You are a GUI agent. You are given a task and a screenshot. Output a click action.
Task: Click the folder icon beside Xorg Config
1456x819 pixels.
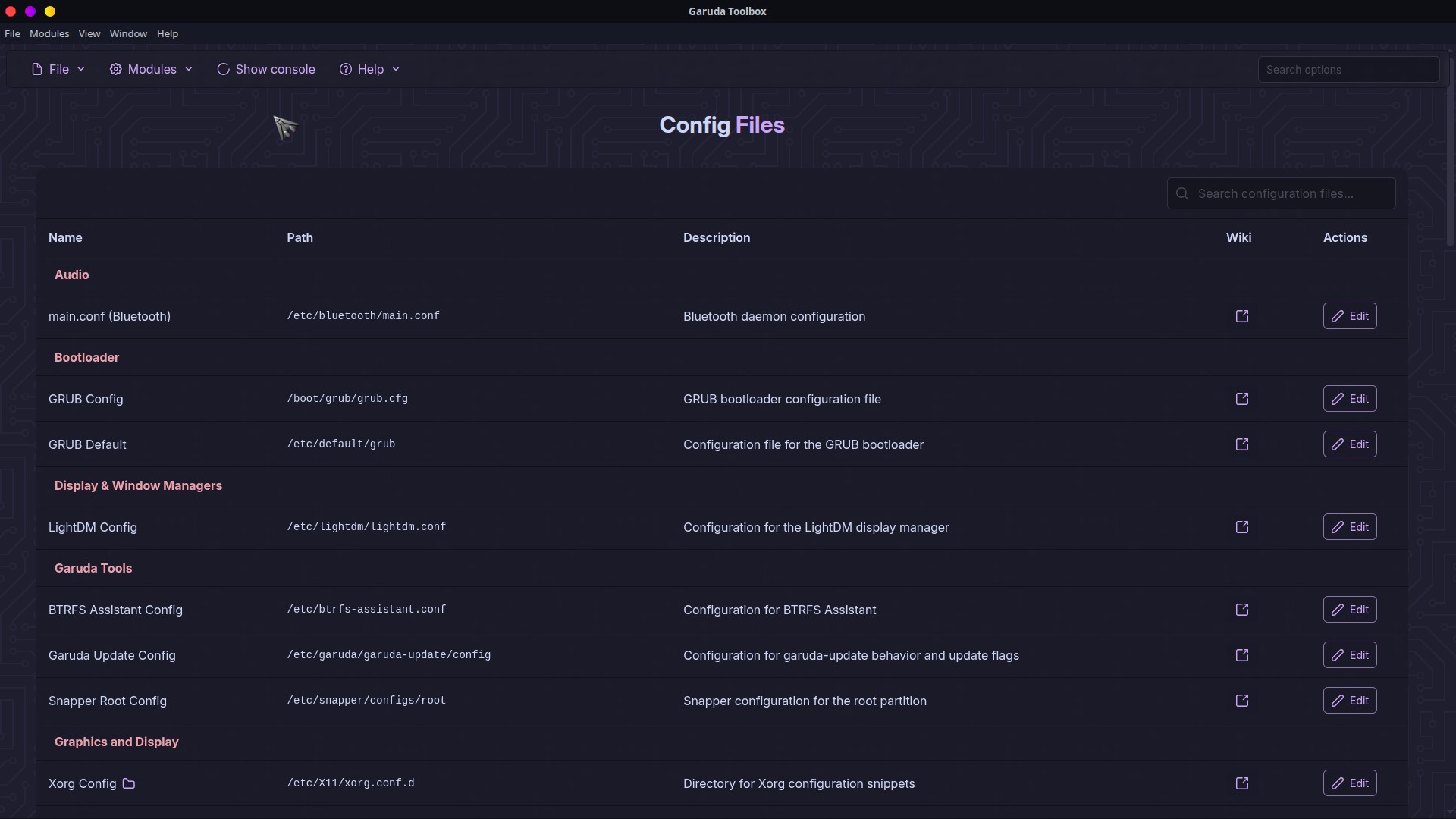[129, 783]
